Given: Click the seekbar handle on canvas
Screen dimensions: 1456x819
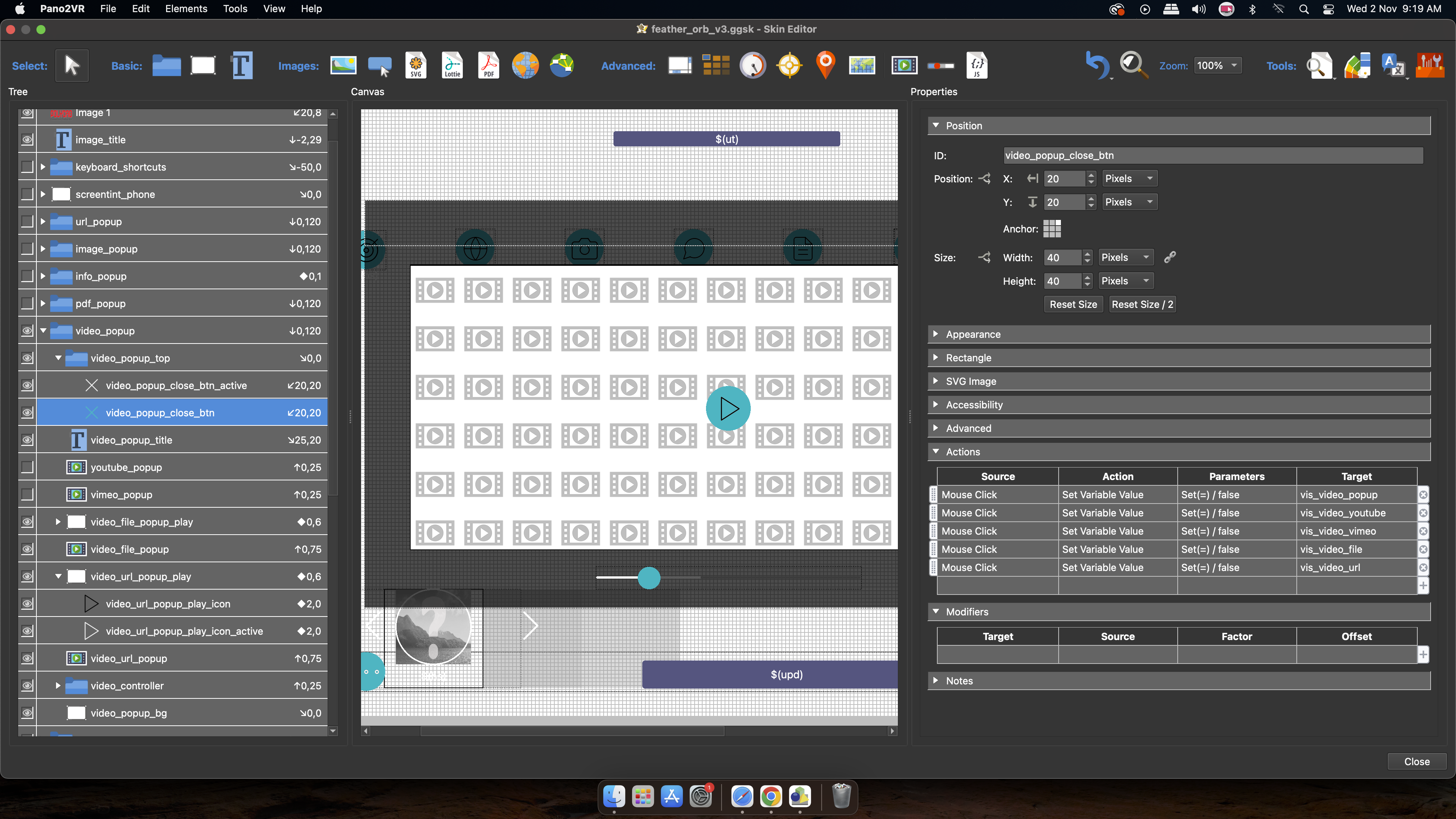Looking at the screenshot, I should 649,577.
